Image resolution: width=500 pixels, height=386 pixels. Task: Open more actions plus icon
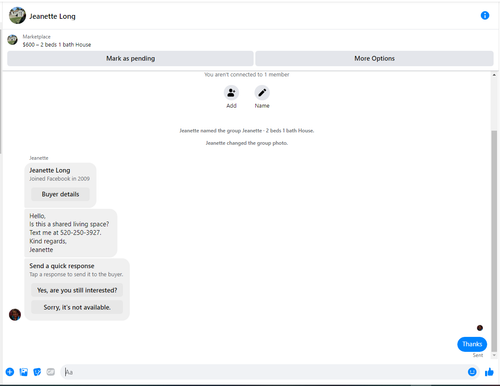[x=10, y=372]
